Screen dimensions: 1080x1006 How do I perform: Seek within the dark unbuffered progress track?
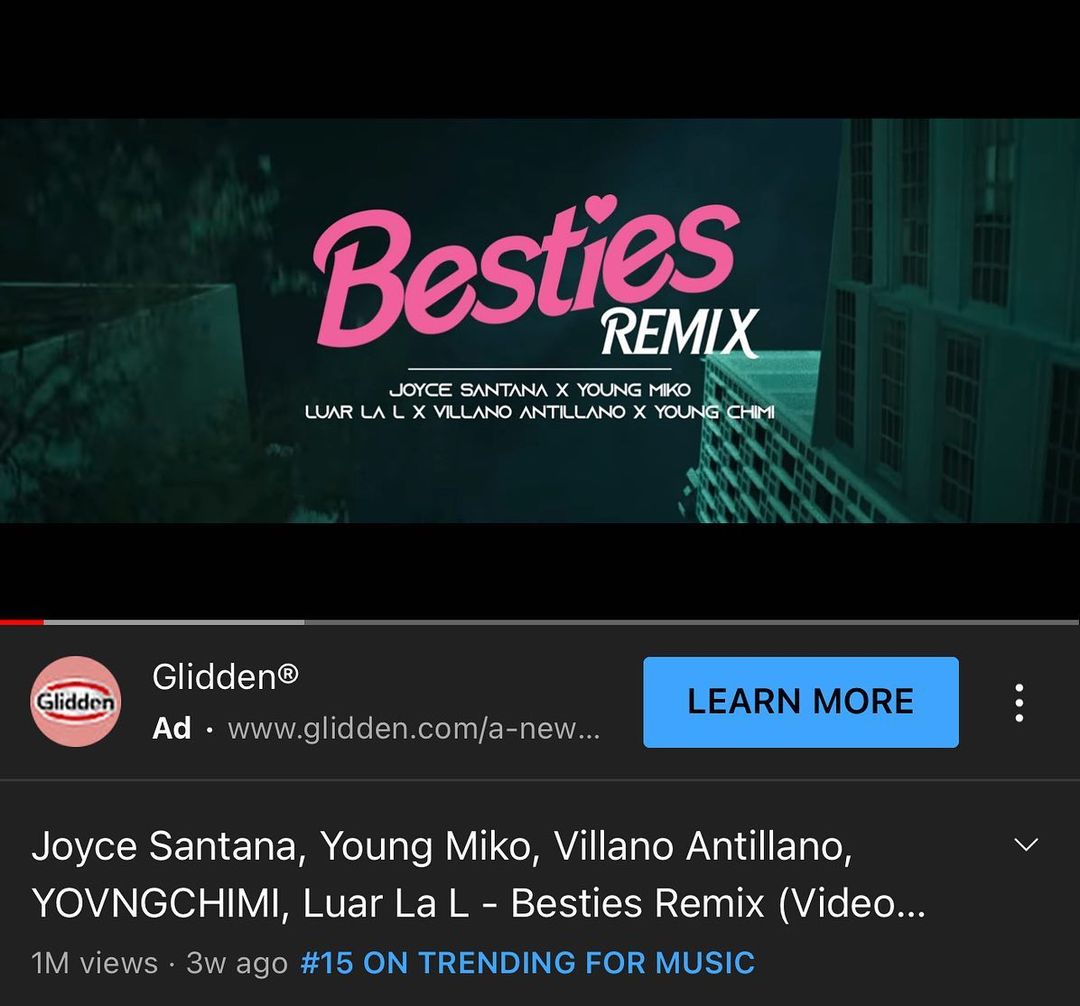pos(692,622)
